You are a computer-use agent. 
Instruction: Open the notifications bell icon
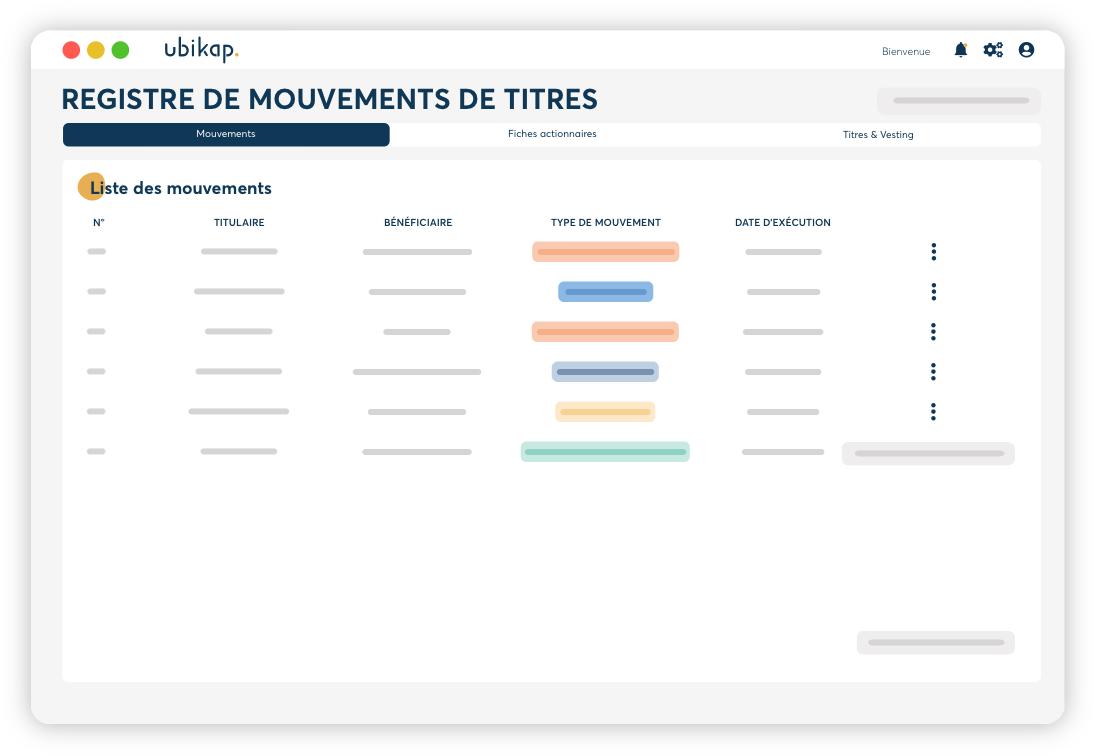point(960,50)
